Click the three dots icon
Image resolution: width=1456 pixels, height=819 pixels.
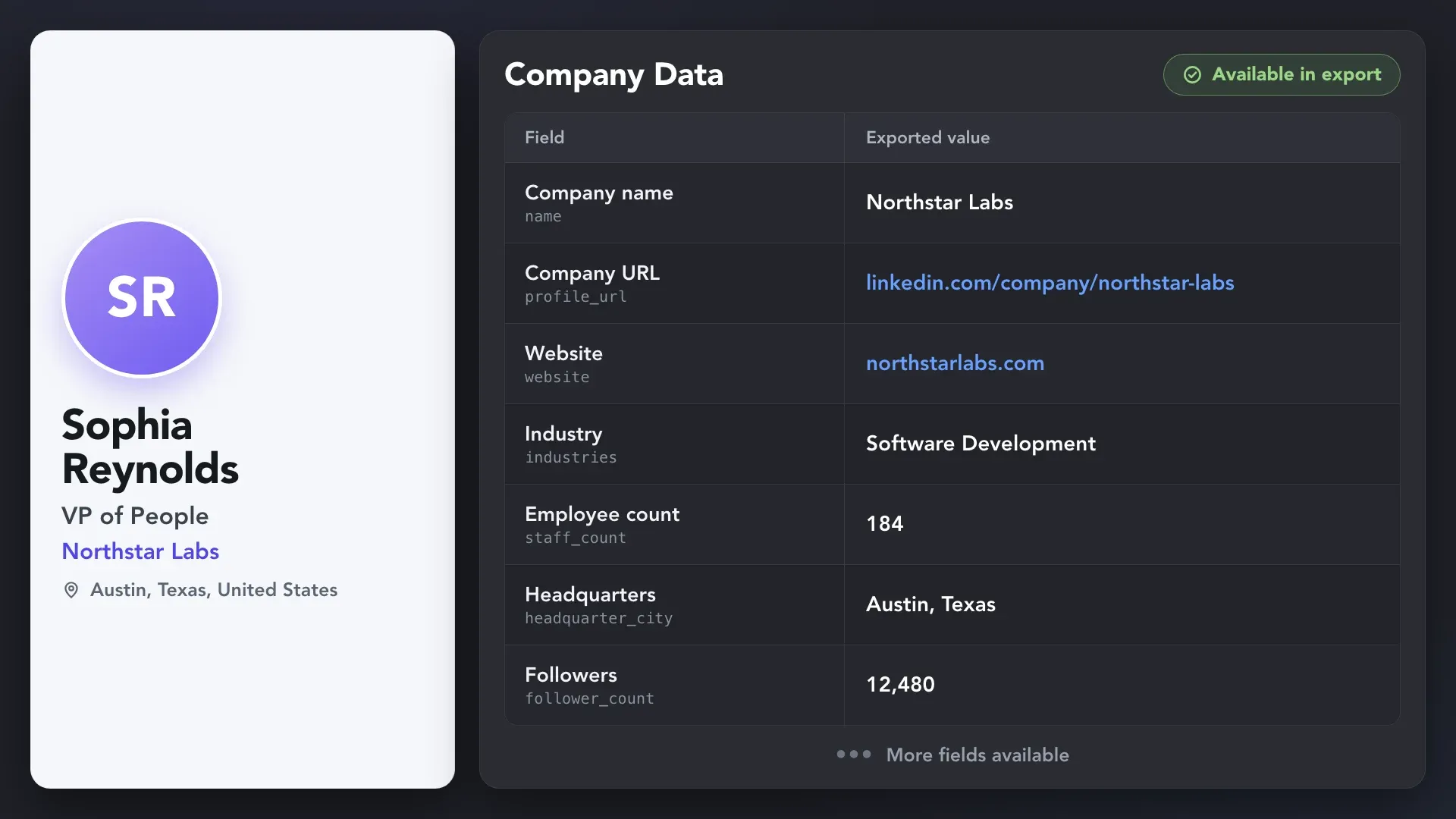pos(853,754)
